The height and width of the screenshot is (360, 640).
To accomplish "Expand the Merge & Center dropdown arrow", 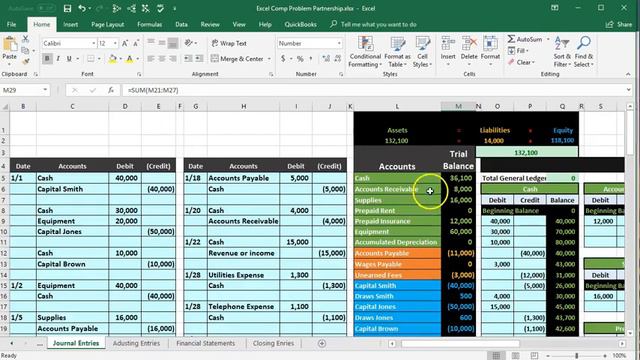I will [269, 59].
